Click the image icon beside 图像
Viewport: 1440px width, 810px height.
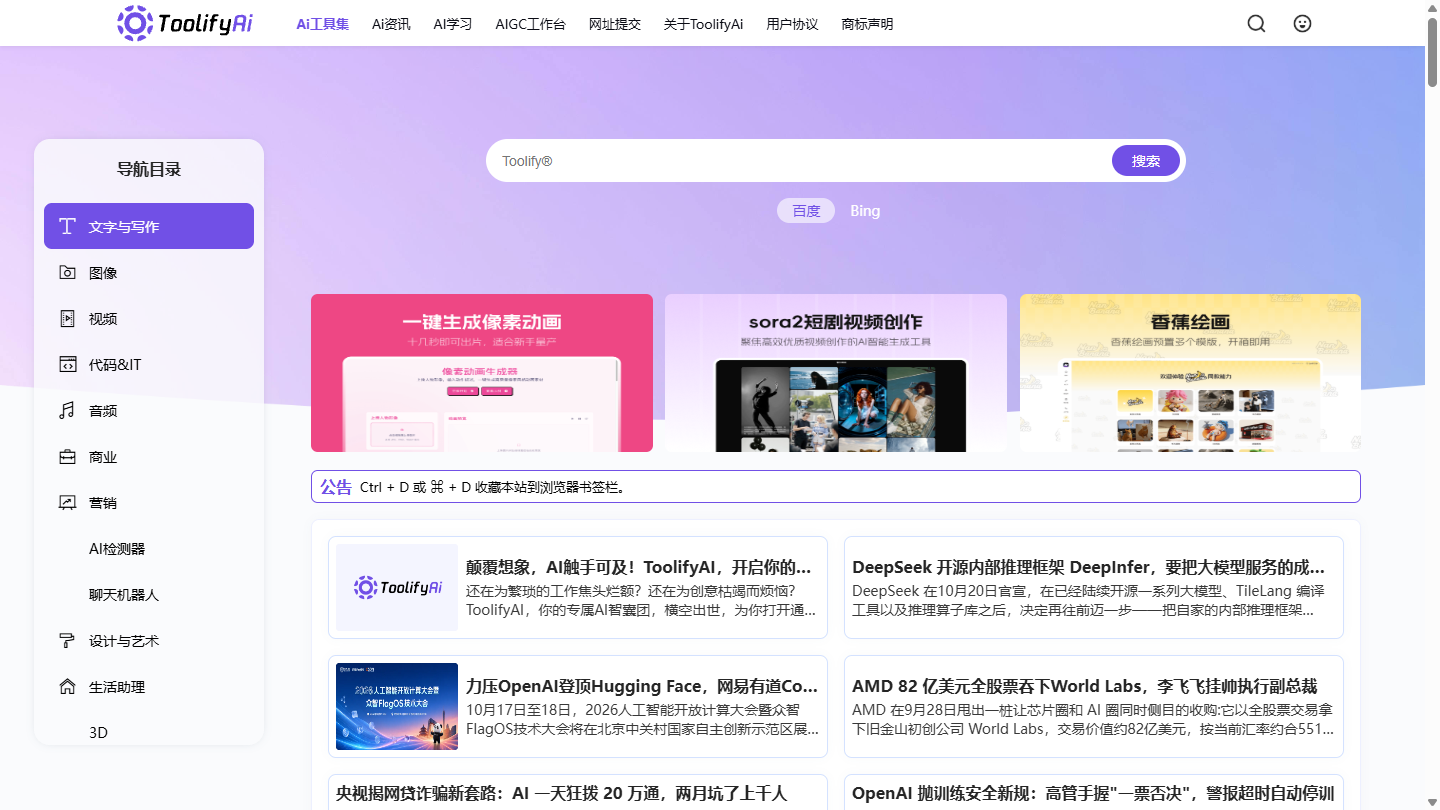tap(67, 272)
